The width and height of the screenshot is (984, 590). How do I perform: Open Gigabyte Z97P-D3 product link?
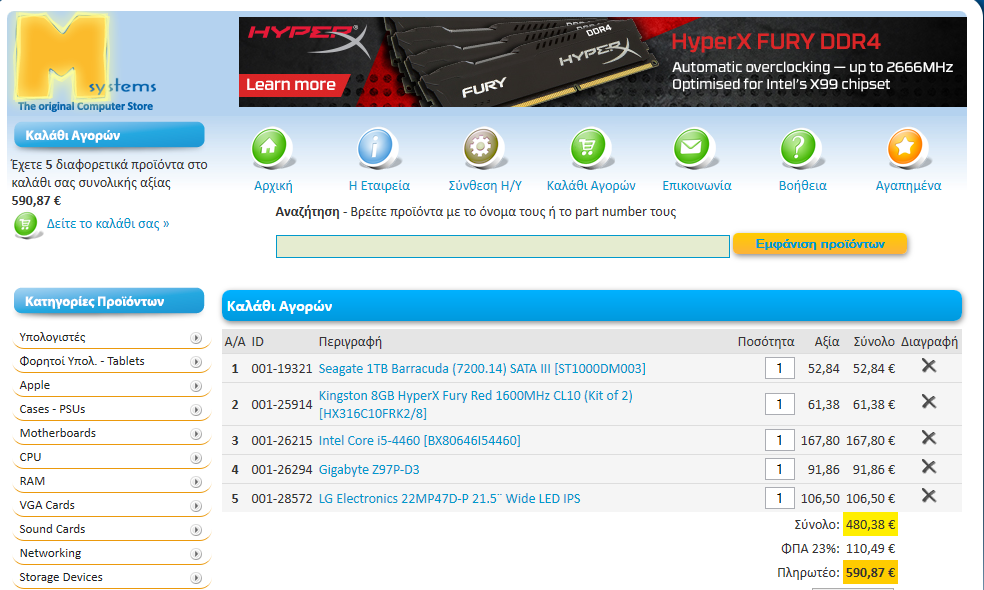(x=369, y=469)
